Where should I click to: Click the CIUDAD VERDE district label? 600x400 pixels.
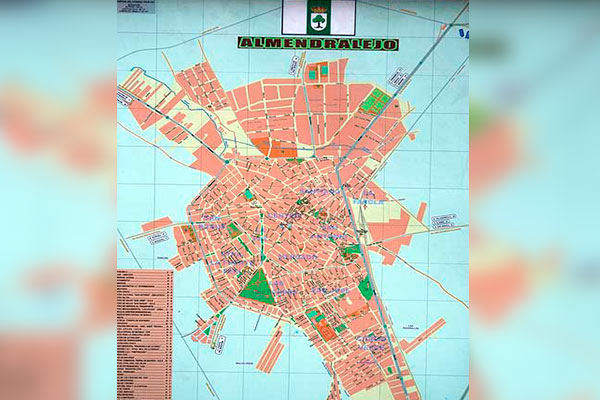pos(370,343)
